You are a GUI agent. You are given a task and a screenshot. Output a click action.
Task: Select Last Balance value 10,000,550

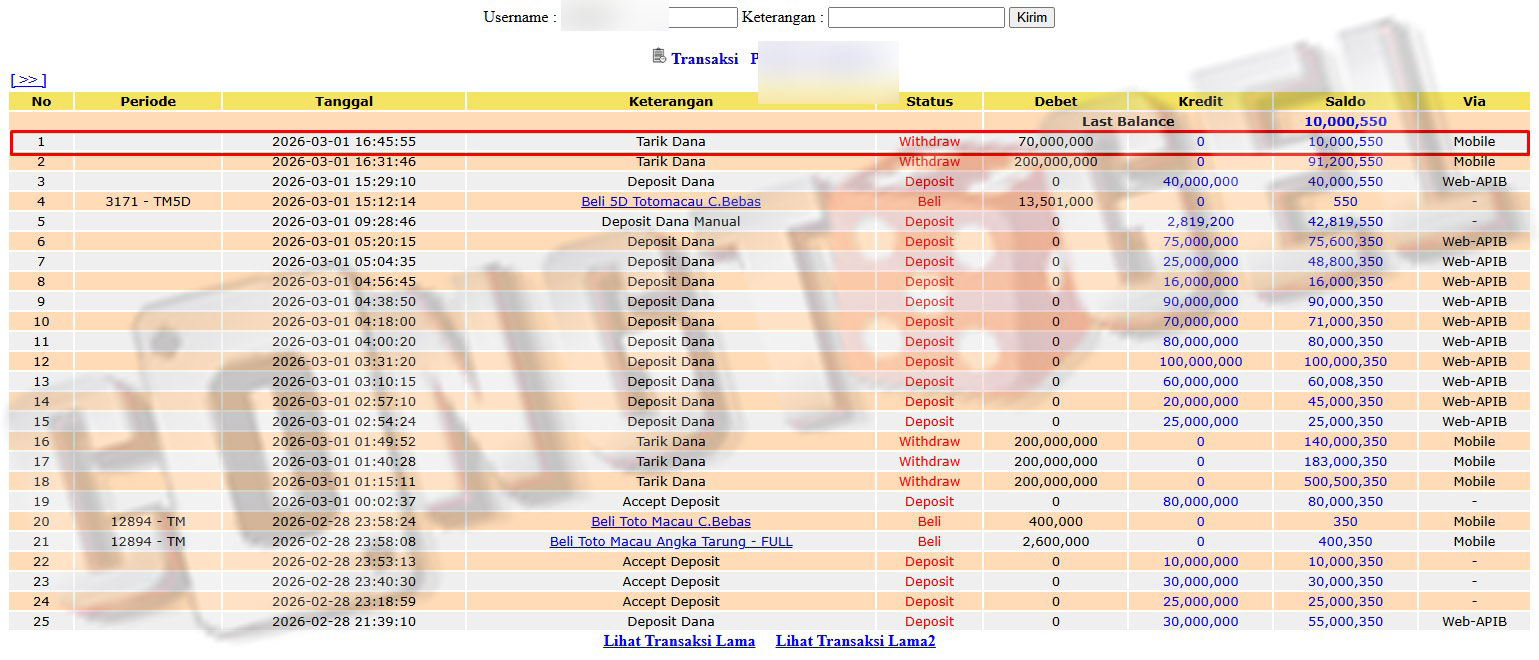pyautogui.click(x=1345, y=121)
